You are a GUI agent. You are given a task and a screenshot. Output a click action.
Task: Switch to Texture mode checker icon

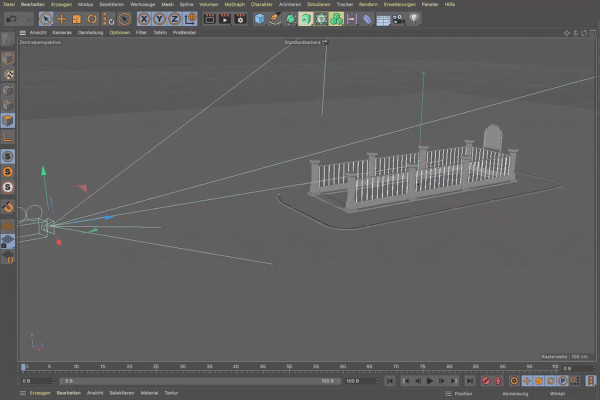(8, 74)
